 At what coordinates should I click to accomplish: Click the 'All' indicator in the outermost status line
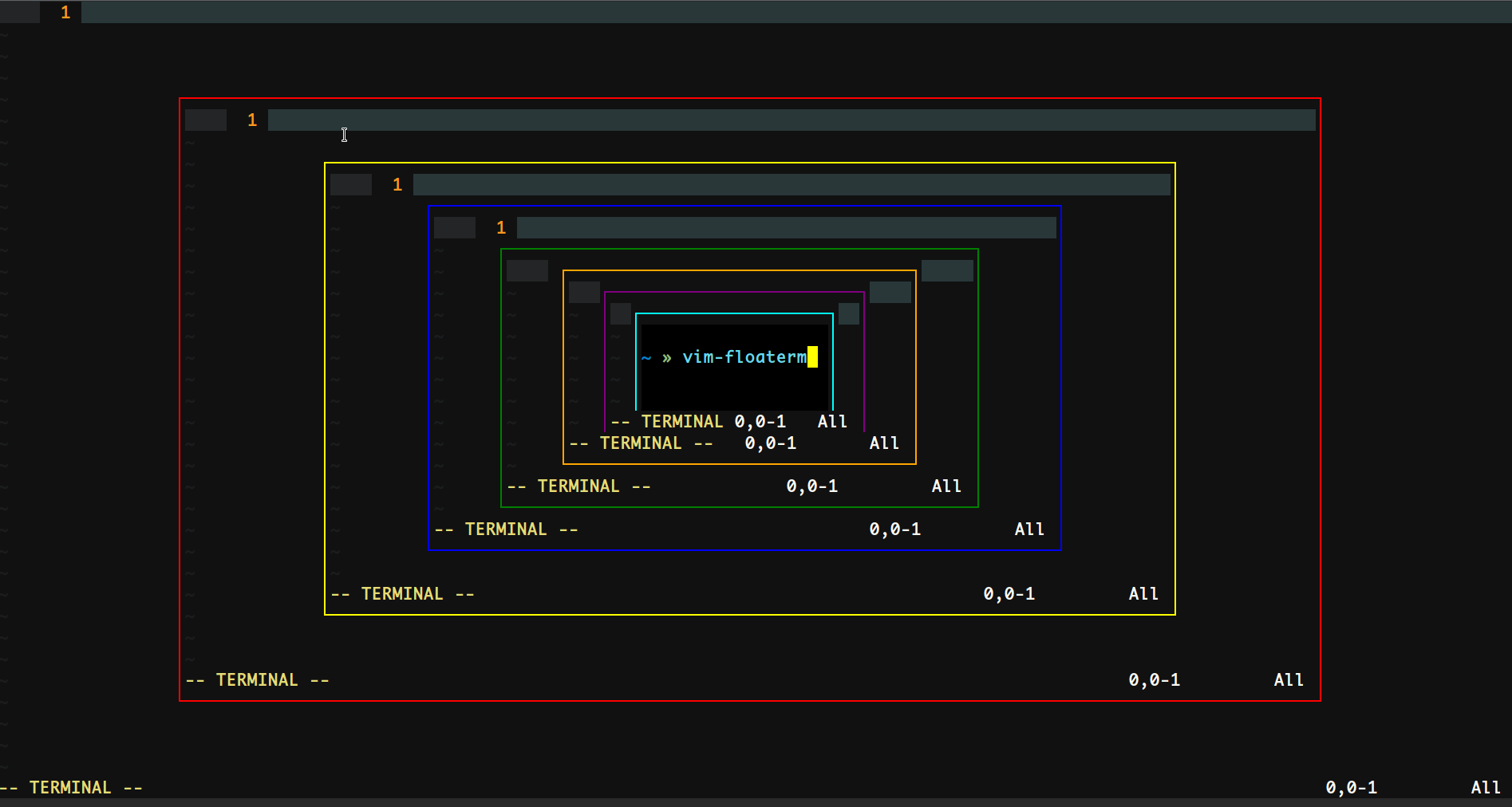pos(1486,788)
